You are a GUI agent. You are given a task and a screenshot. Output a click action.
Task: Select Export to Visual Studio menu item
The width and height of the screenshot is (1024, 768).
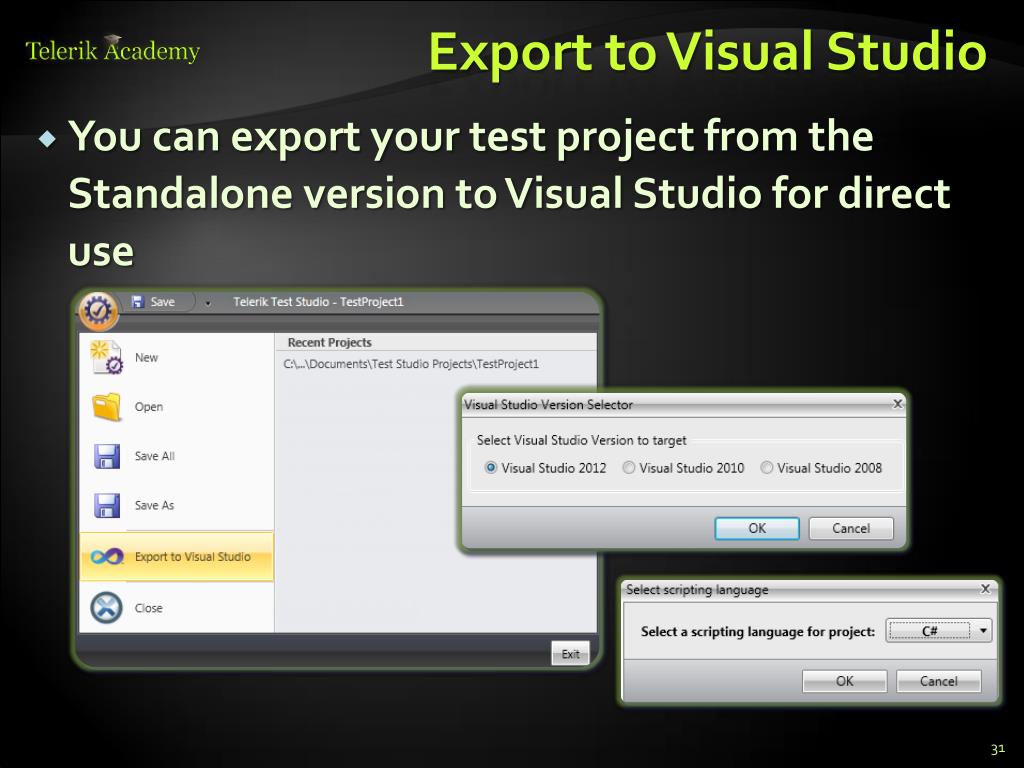176,556
